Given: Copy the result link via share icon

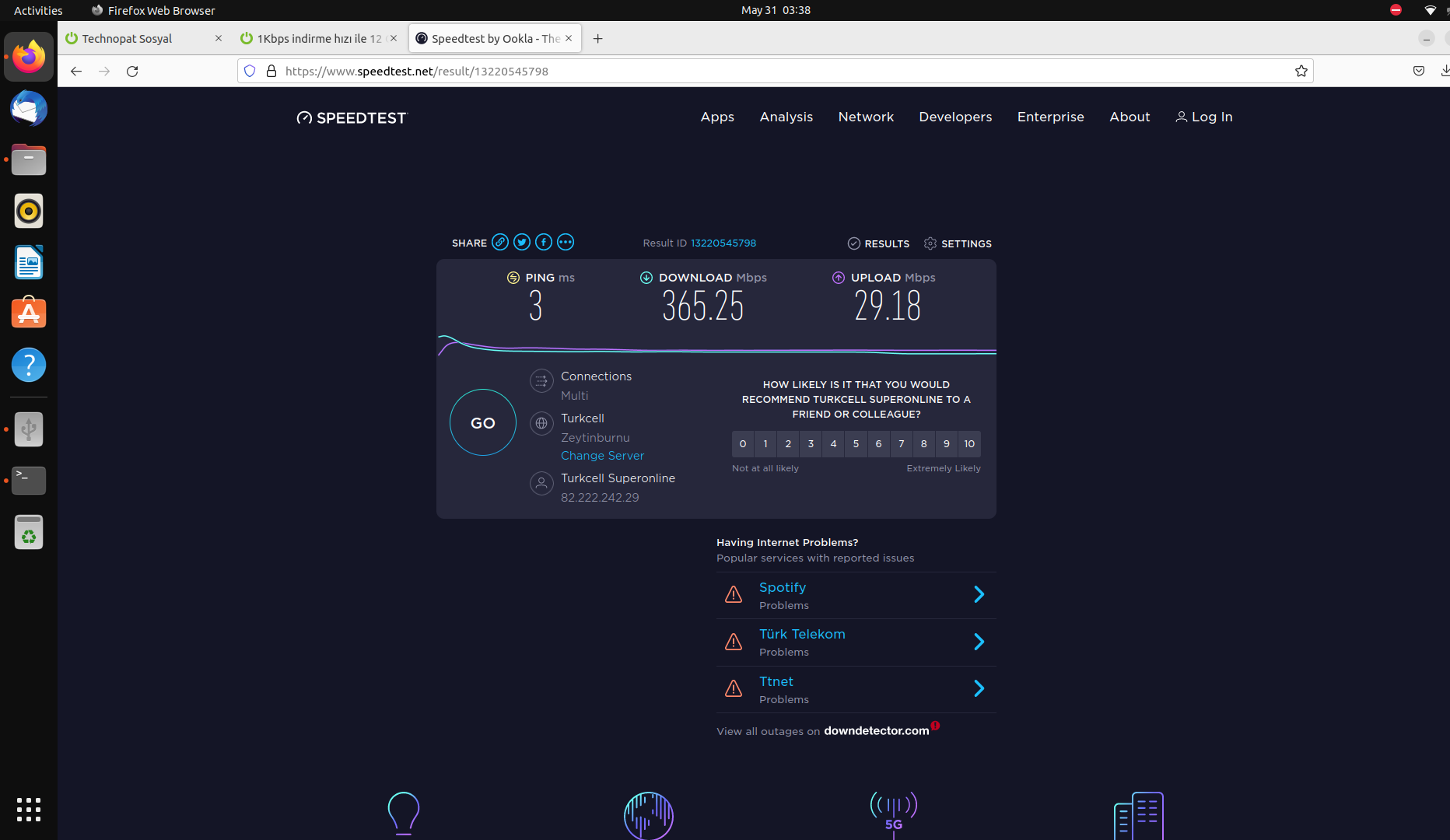Looking at the screenshot, I should tap(500, 243).
